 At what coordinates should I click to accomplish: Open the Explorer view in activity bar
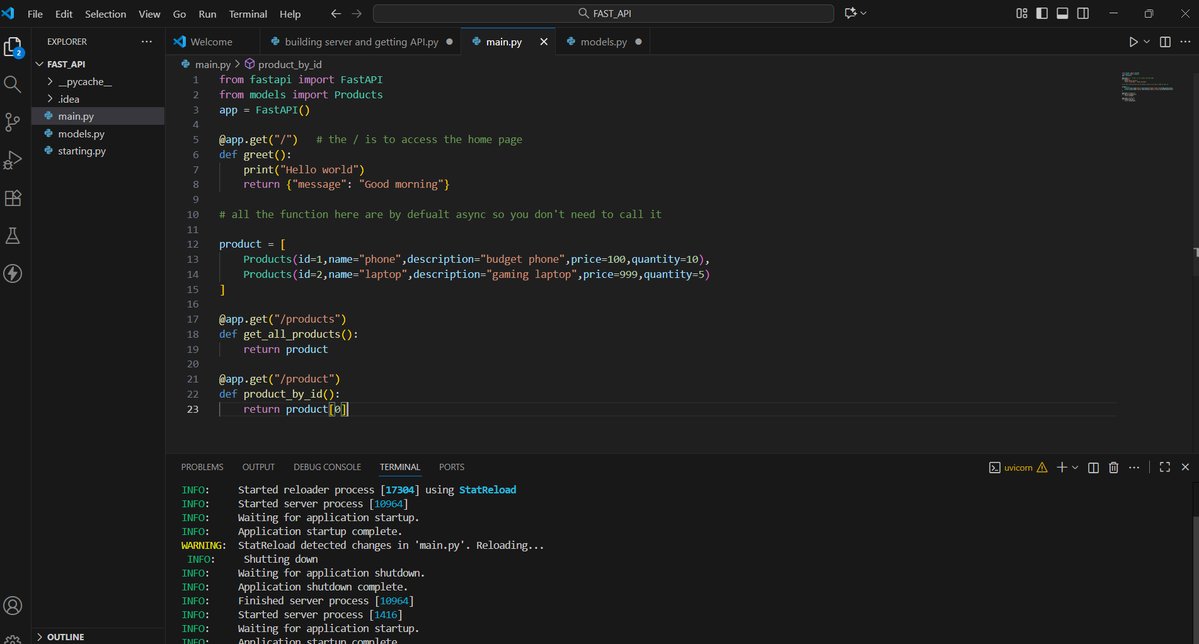point(13,47)
